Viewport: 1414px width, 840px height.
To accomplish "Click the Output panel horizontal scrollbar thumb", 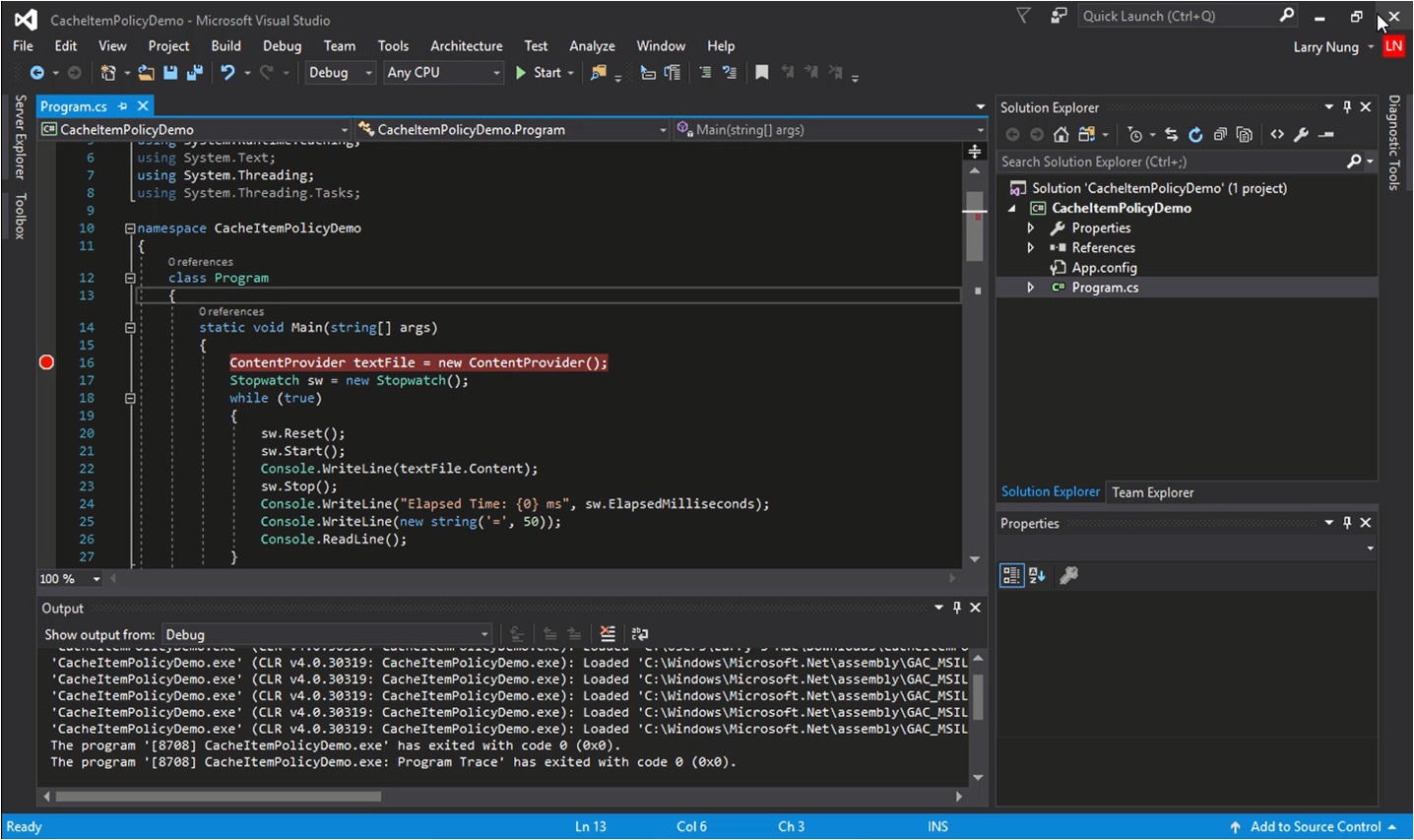I will pyautogui.click(x=218, y=797).
